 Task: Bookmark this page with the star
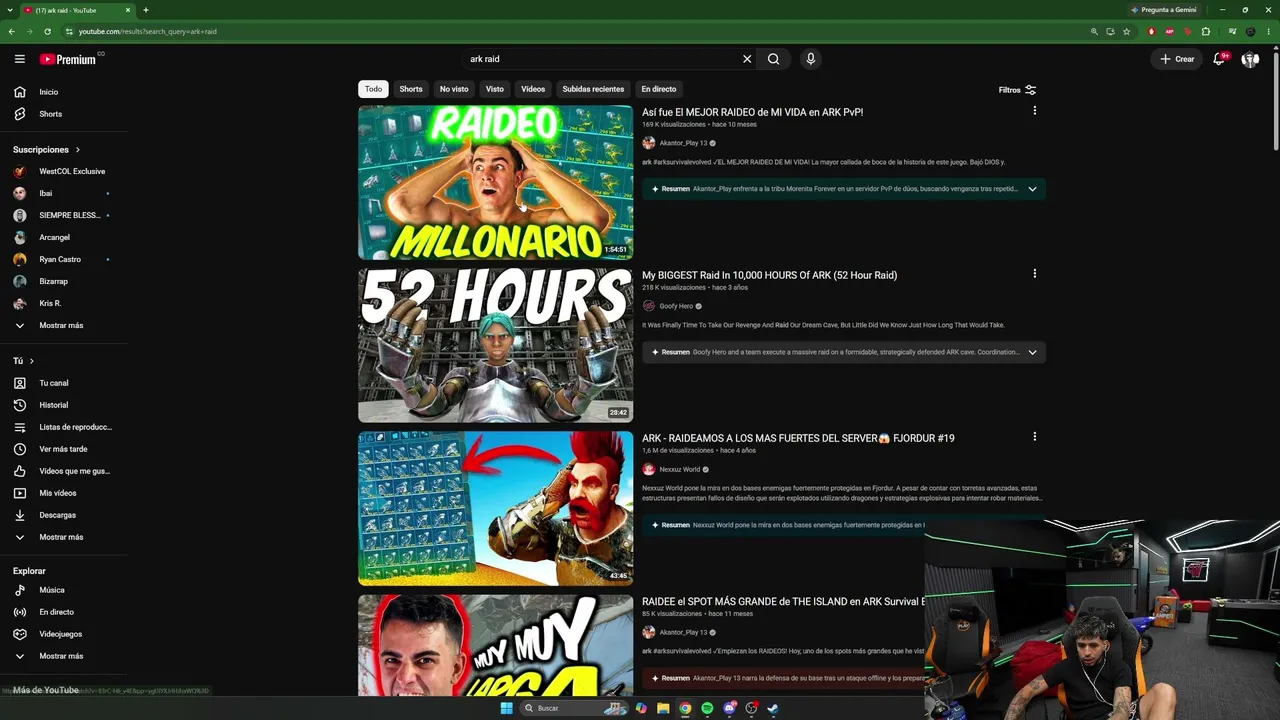click(1127, 31)
